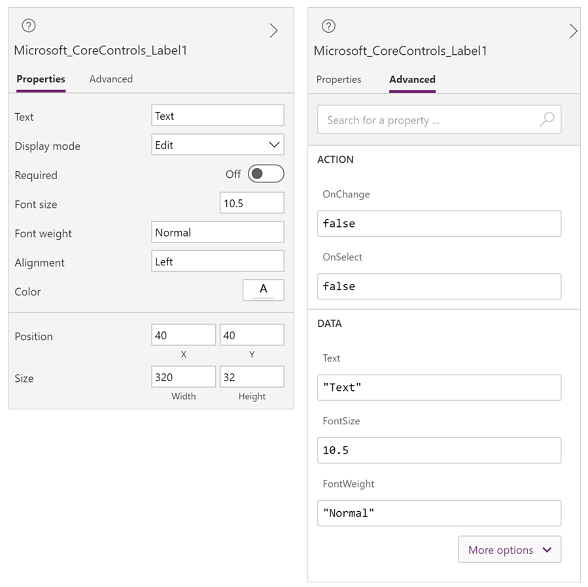Open the Color picker swatch
This screenshot has width=588, height=587.
pyautogui.click(x=263, y=290)
